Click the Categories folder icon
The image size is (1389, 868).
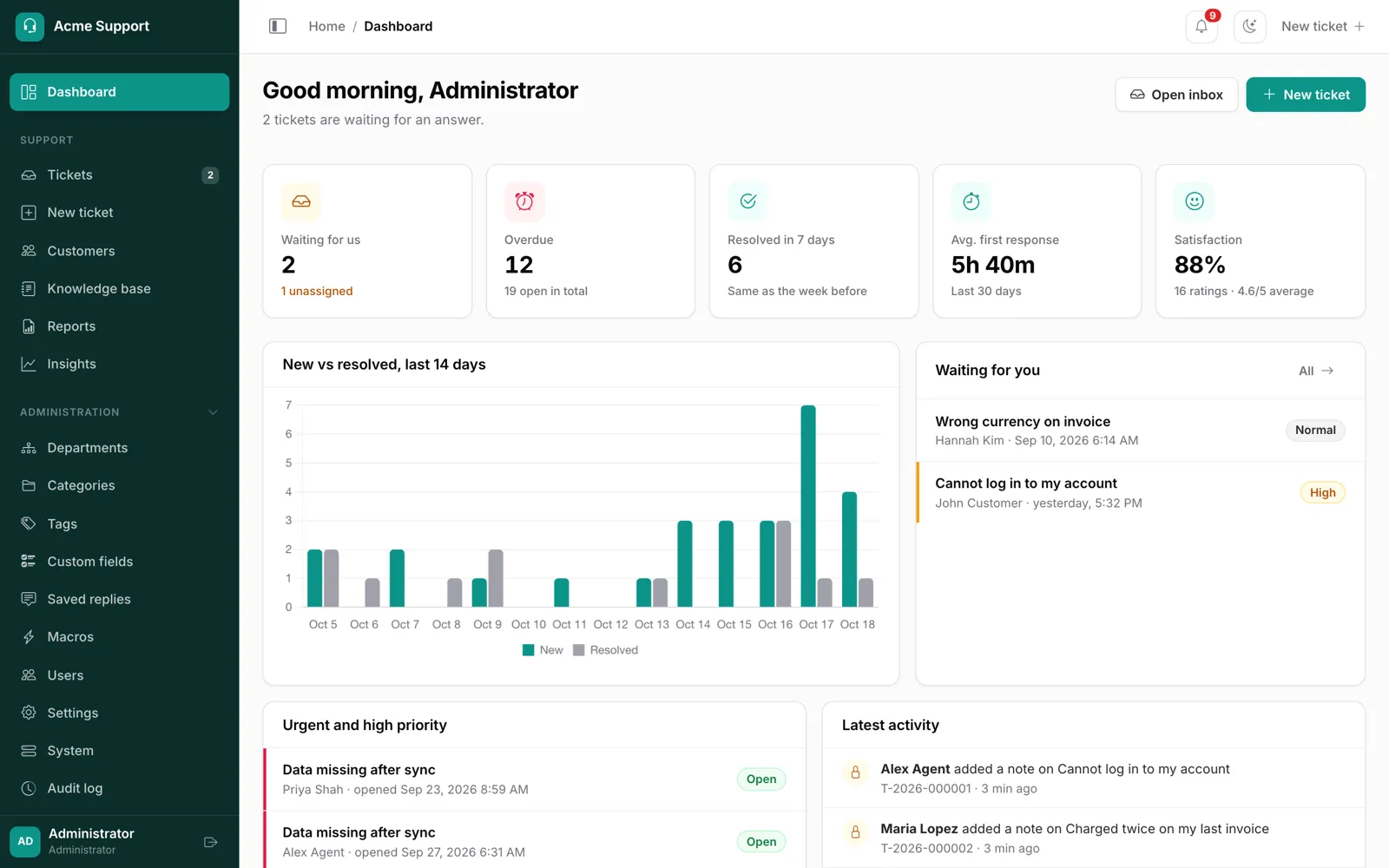tap(29, 485)
